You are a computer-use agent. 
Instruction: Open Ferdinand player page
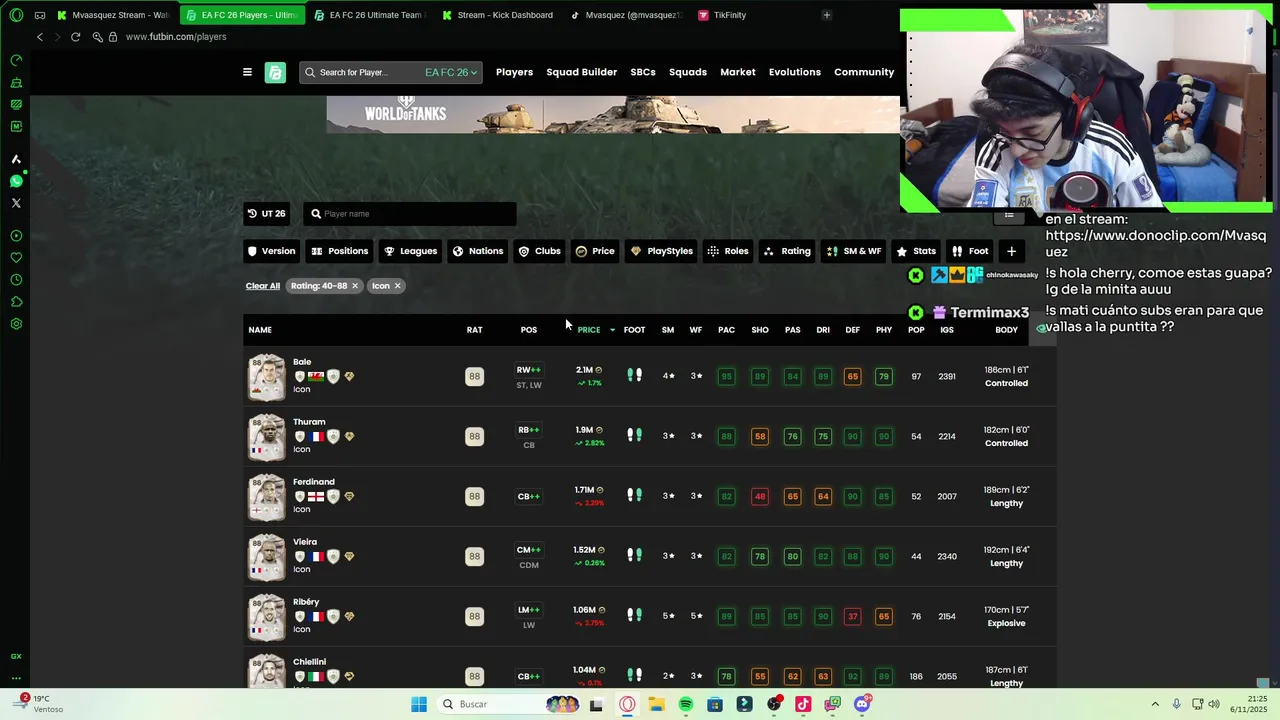[x=314, y=482]
